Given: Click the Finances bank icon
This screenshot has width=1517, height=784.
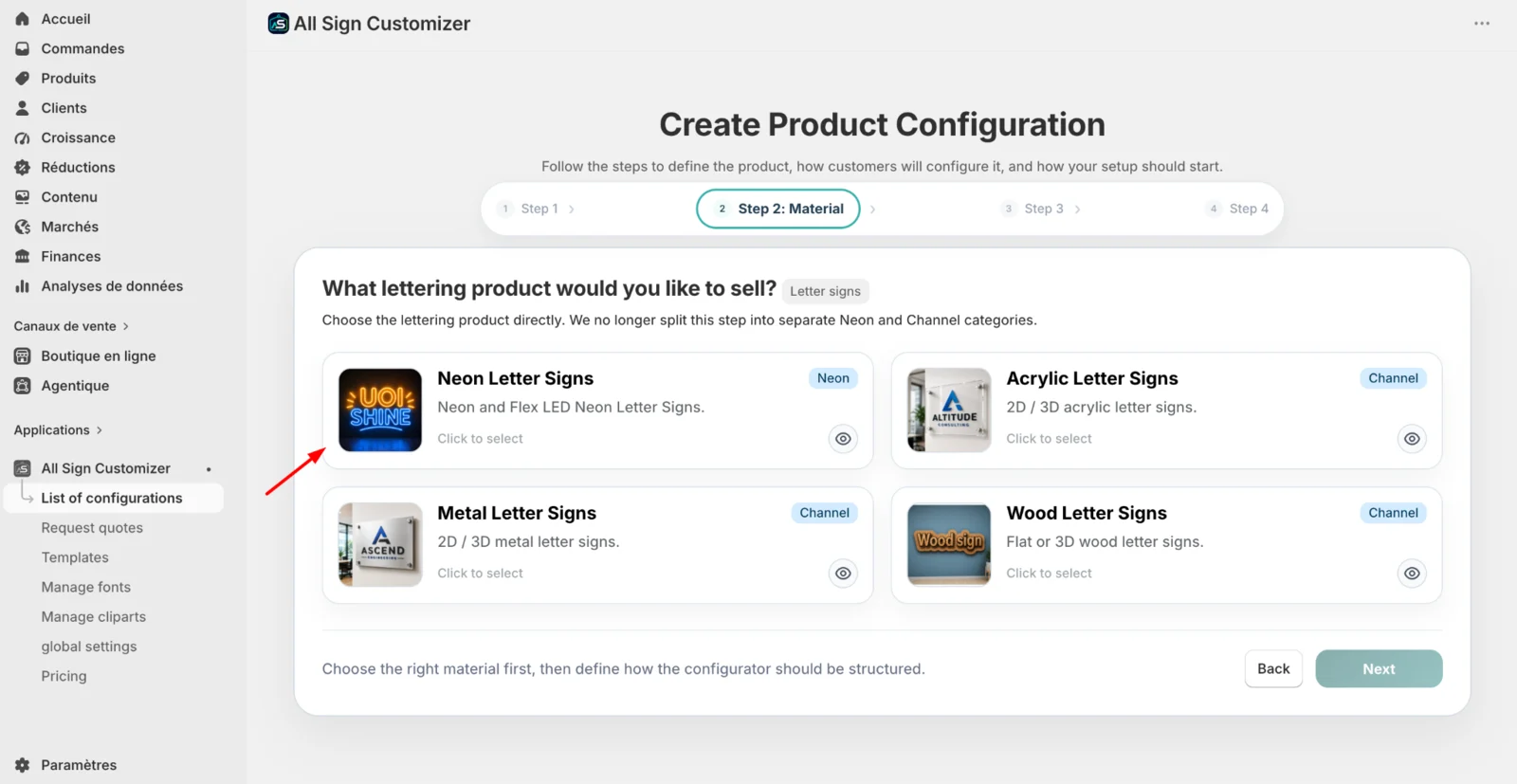Looking at the screenshot, I should click(23, 256).
